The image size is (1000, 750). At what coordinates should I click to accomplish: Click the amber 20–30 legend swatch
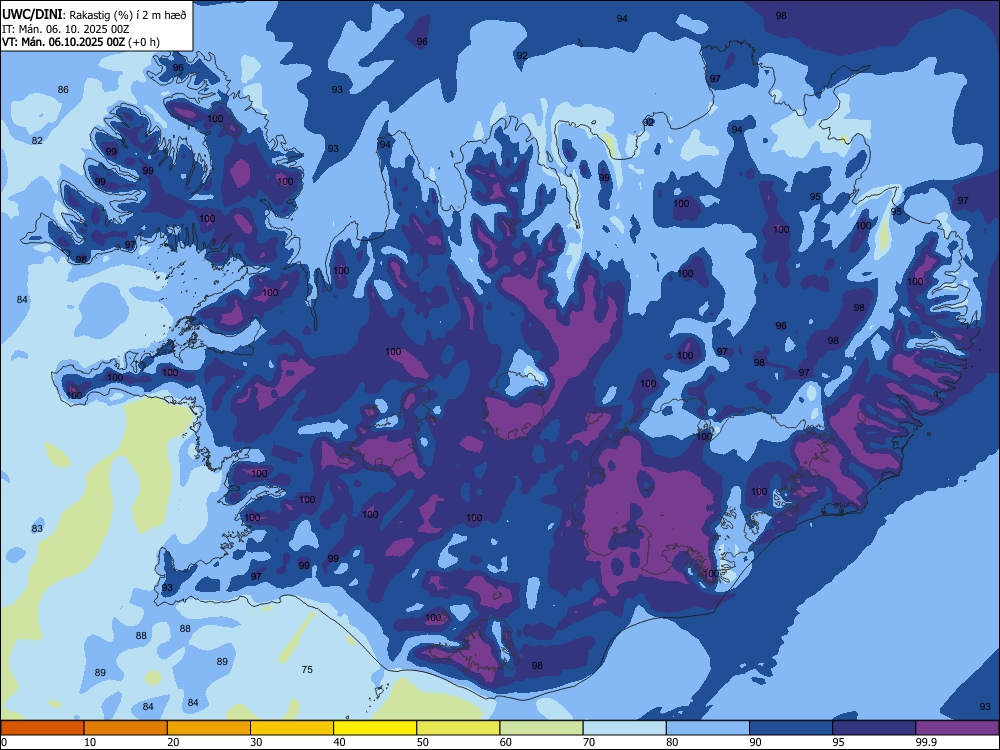[209, 728]
